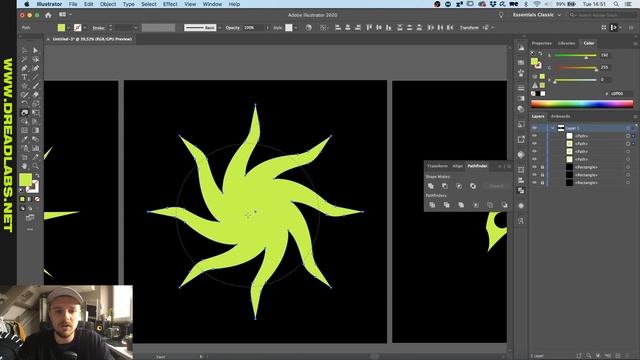Set the toolbar paint to None
640x360 pixels.
[x=37, y=199]
